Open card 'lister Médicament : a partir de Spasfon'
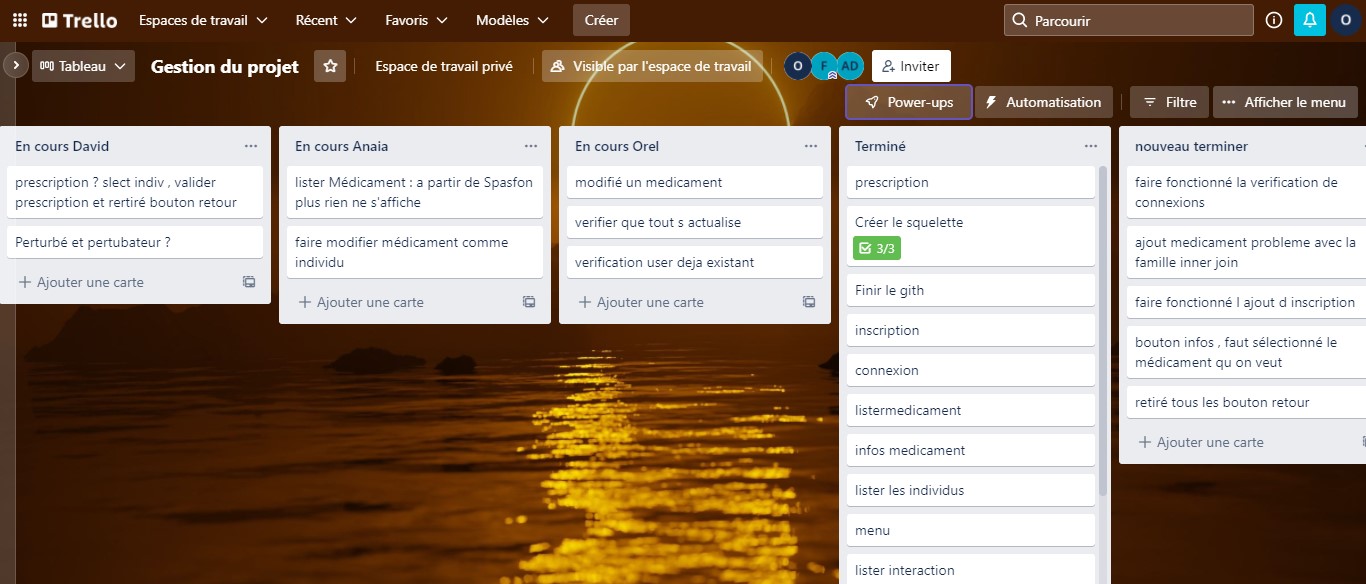 pyautogui.click(x=415, y=192)
